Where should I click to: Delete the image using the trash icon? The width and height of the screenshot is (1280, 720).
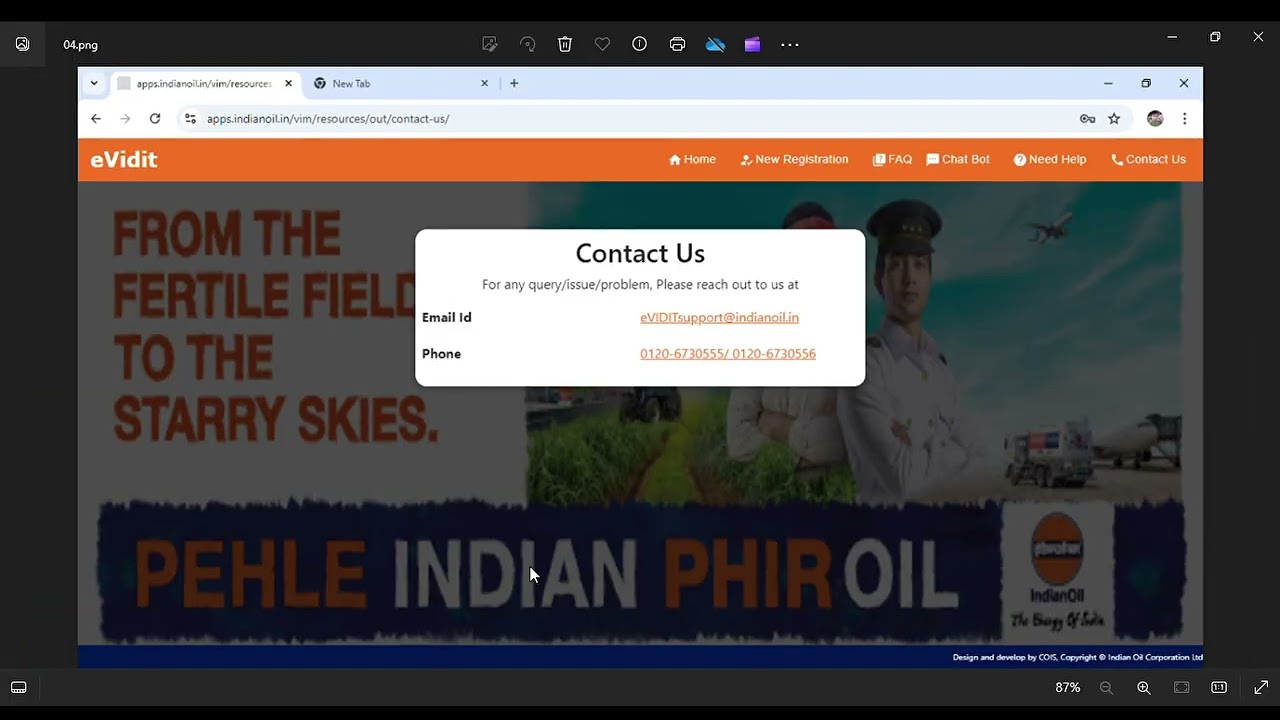(565, 44)
